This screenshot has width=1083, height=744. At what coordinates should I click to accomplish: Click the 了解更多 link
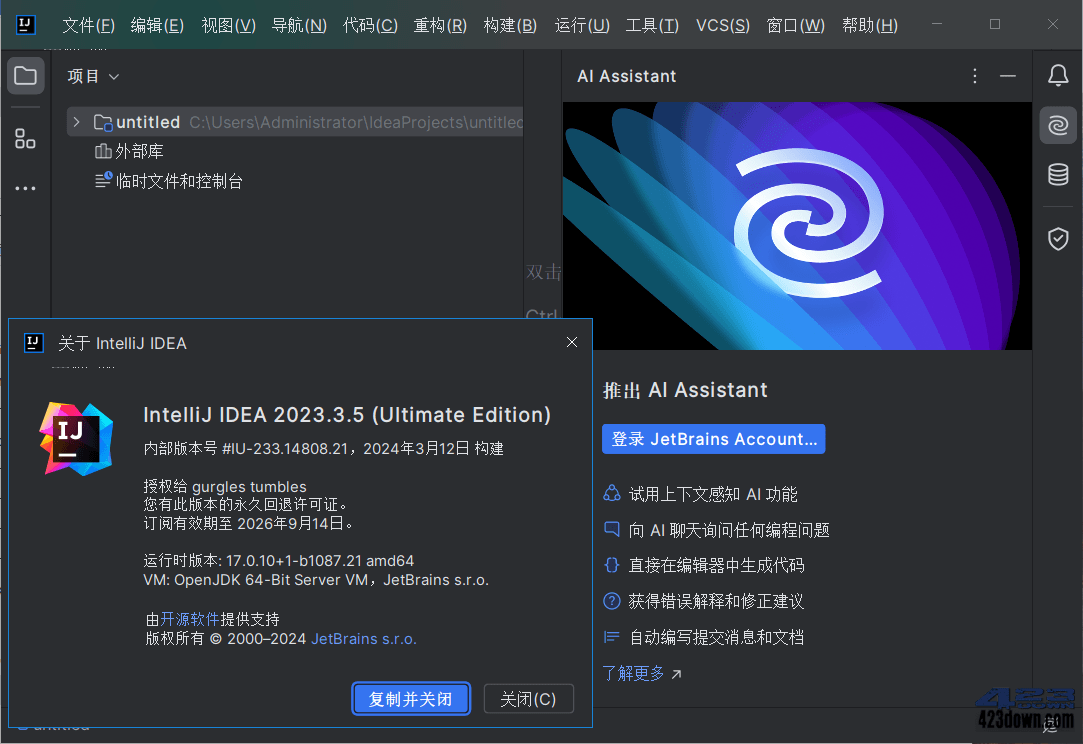point(635,673)
